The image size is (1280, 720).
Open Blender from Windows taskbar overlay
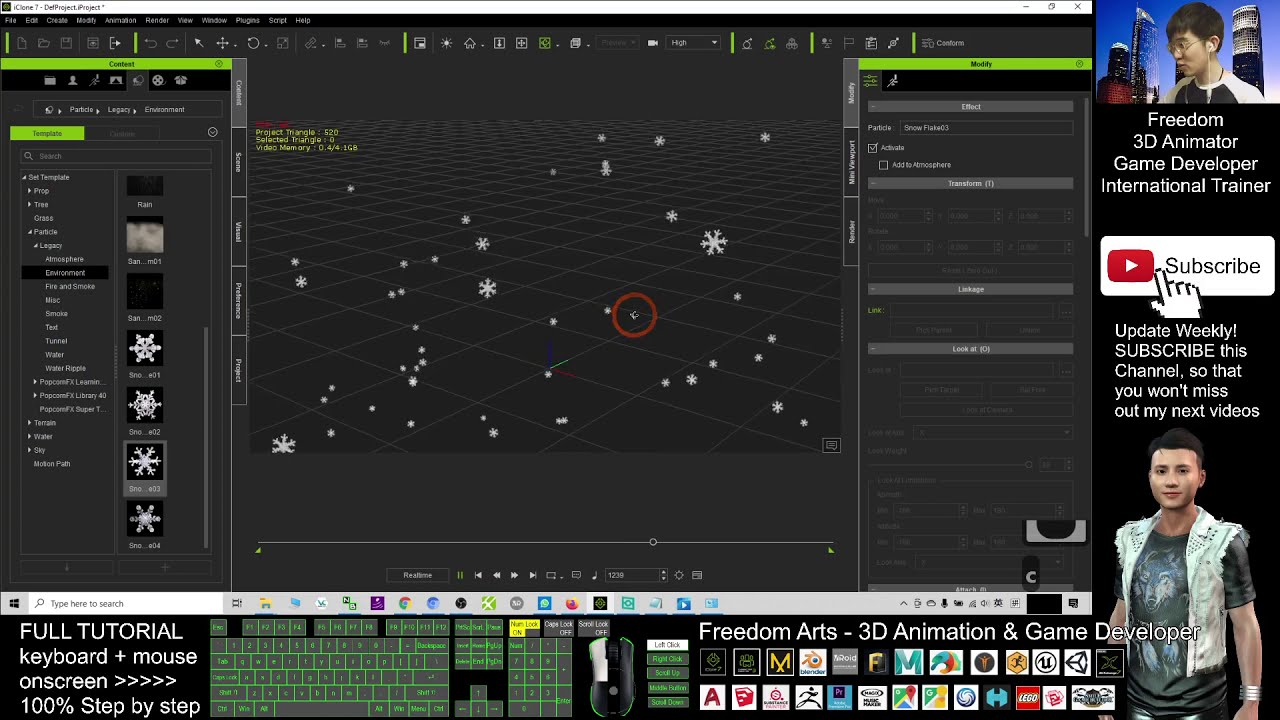[x=811, y=662]
